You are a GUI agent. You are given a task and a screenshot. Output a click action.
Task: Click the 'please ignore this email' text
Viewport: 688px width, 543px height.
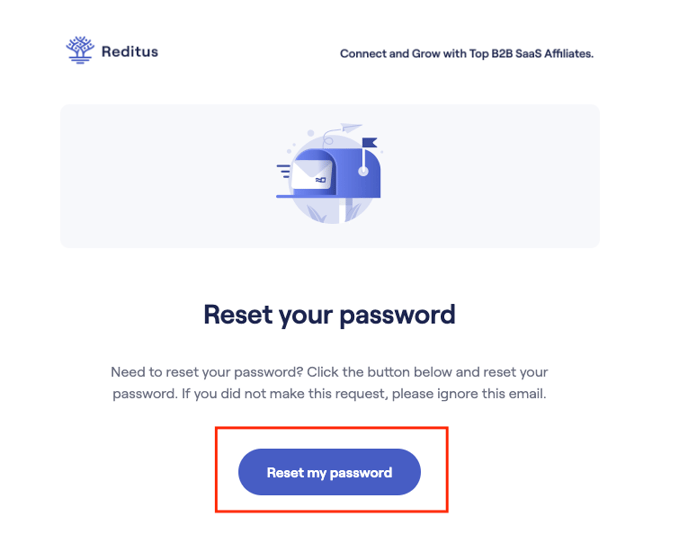tap(469, 393)
